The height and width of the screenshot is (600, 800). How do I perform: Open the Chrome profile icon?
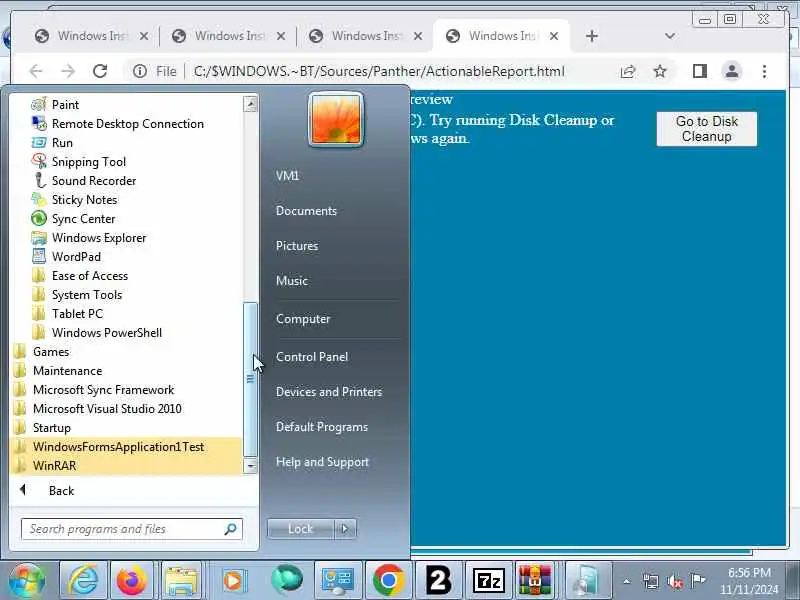click(x=732, y=71)
